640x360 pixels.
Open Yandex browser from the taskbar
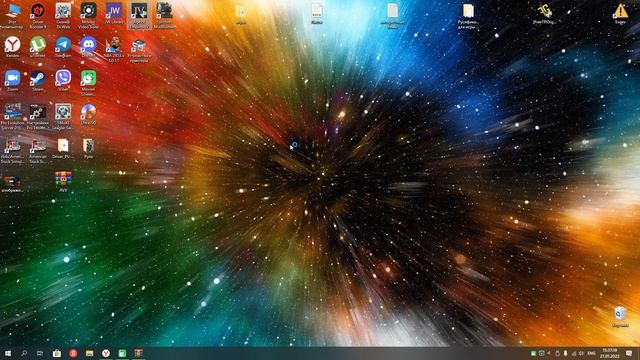click(106, 353)
